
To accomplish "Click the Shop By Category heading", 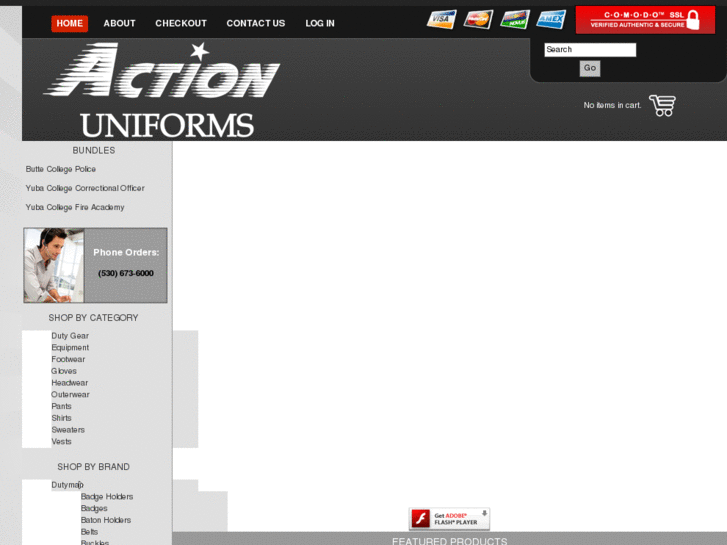I will click(93, 318).
